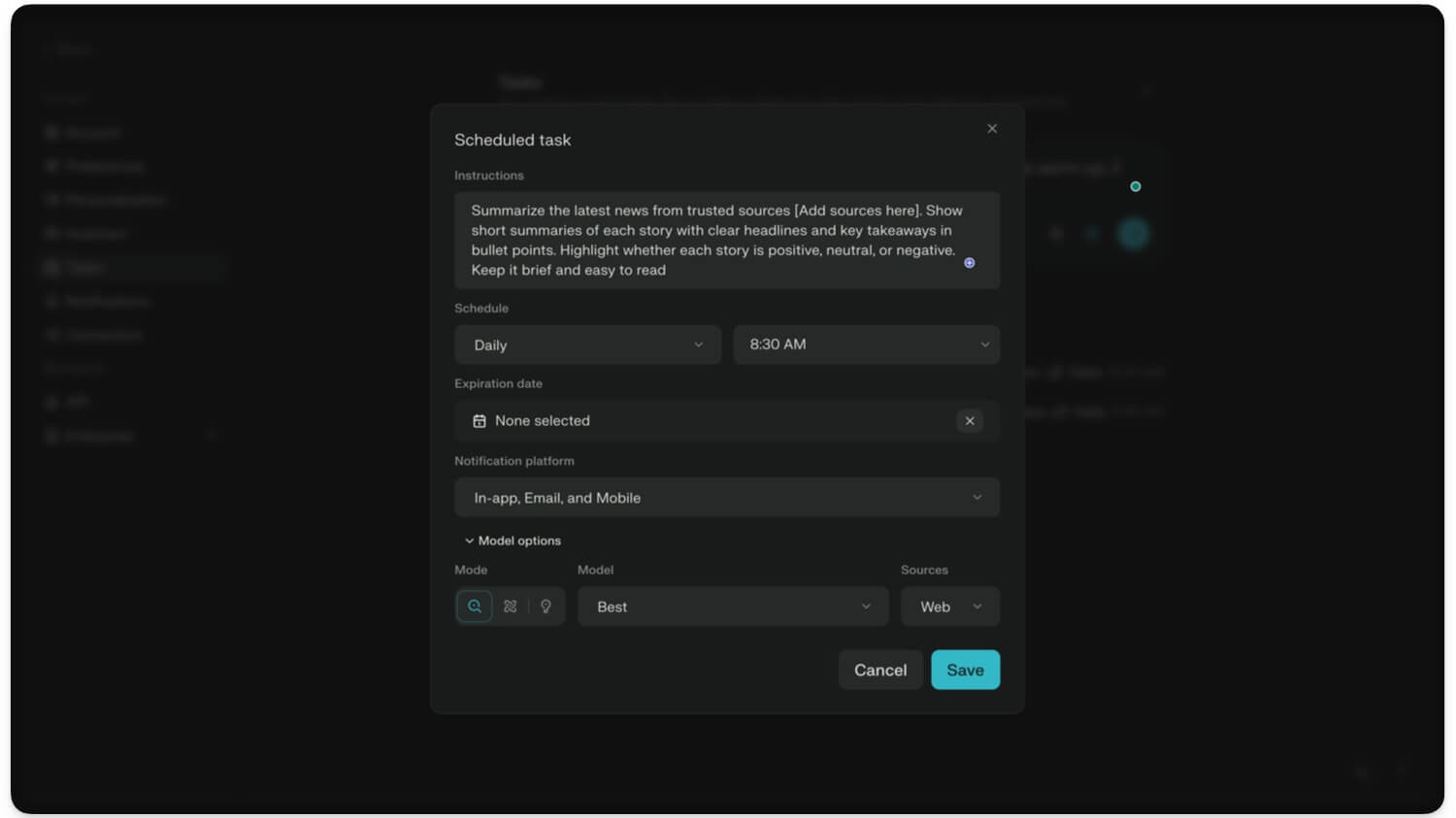1456x818 pixels.
Task: Select the Search mode magnifier icon
Action: pyautogui.click(x=474, y=606)
